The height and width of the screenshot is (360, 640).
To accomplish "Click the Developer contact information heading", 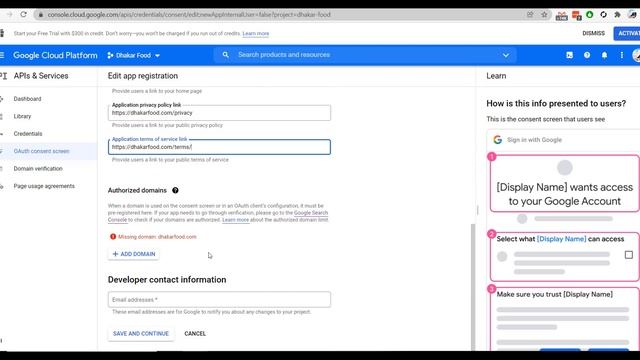I will [x=167, y=280].
